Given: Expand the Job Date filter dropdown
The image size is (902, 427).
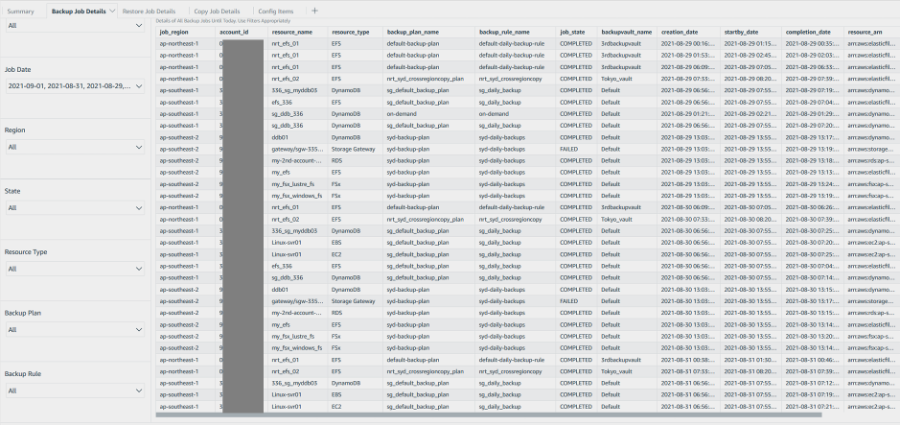Looking at the screenshot, I should (74, 87).
